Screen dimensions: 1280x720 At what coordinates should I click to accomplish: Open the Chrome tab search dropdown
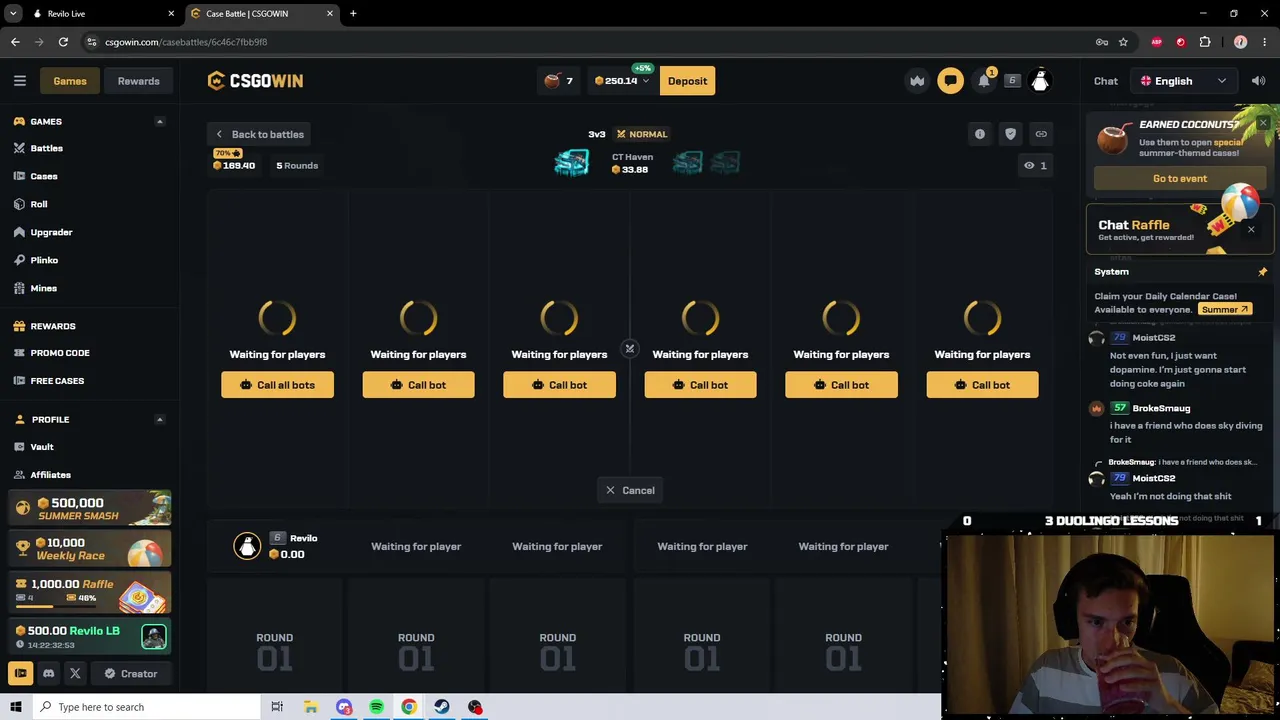(13, 13)
